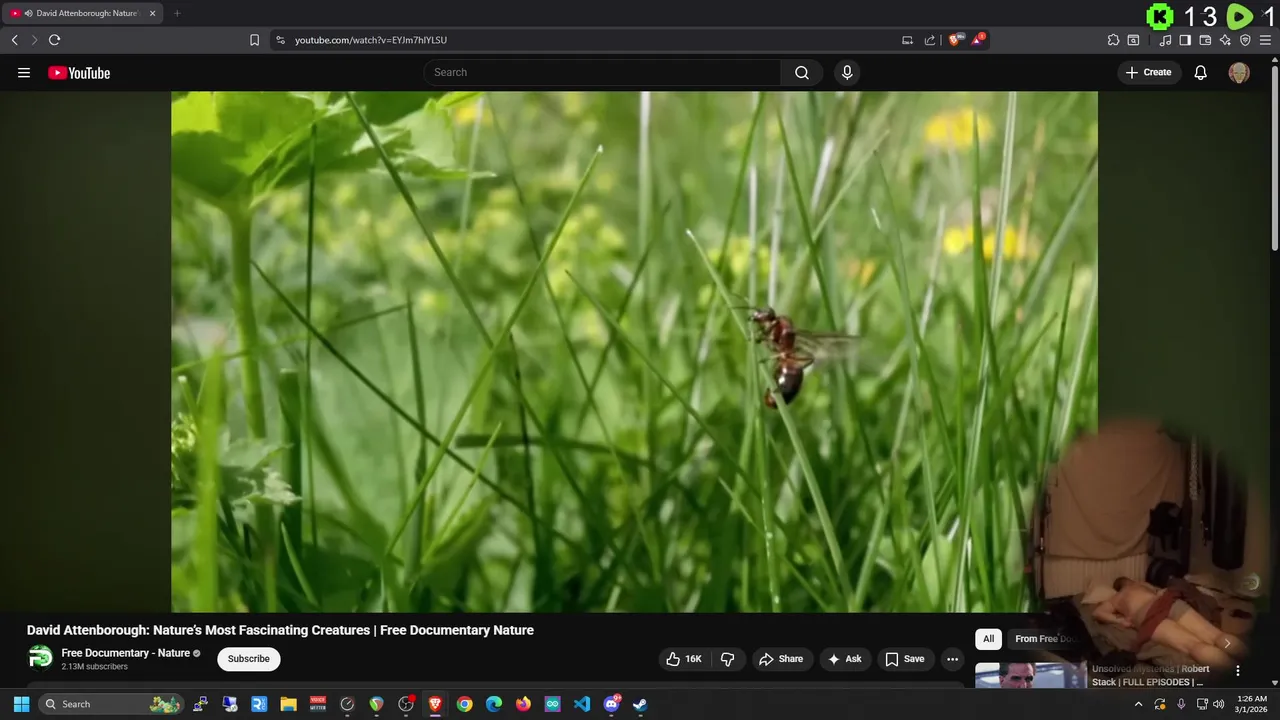Open Arduino IDE from the taskbar
The height and width of the screenshot is (720, 1280).
(x=553, y=704)
